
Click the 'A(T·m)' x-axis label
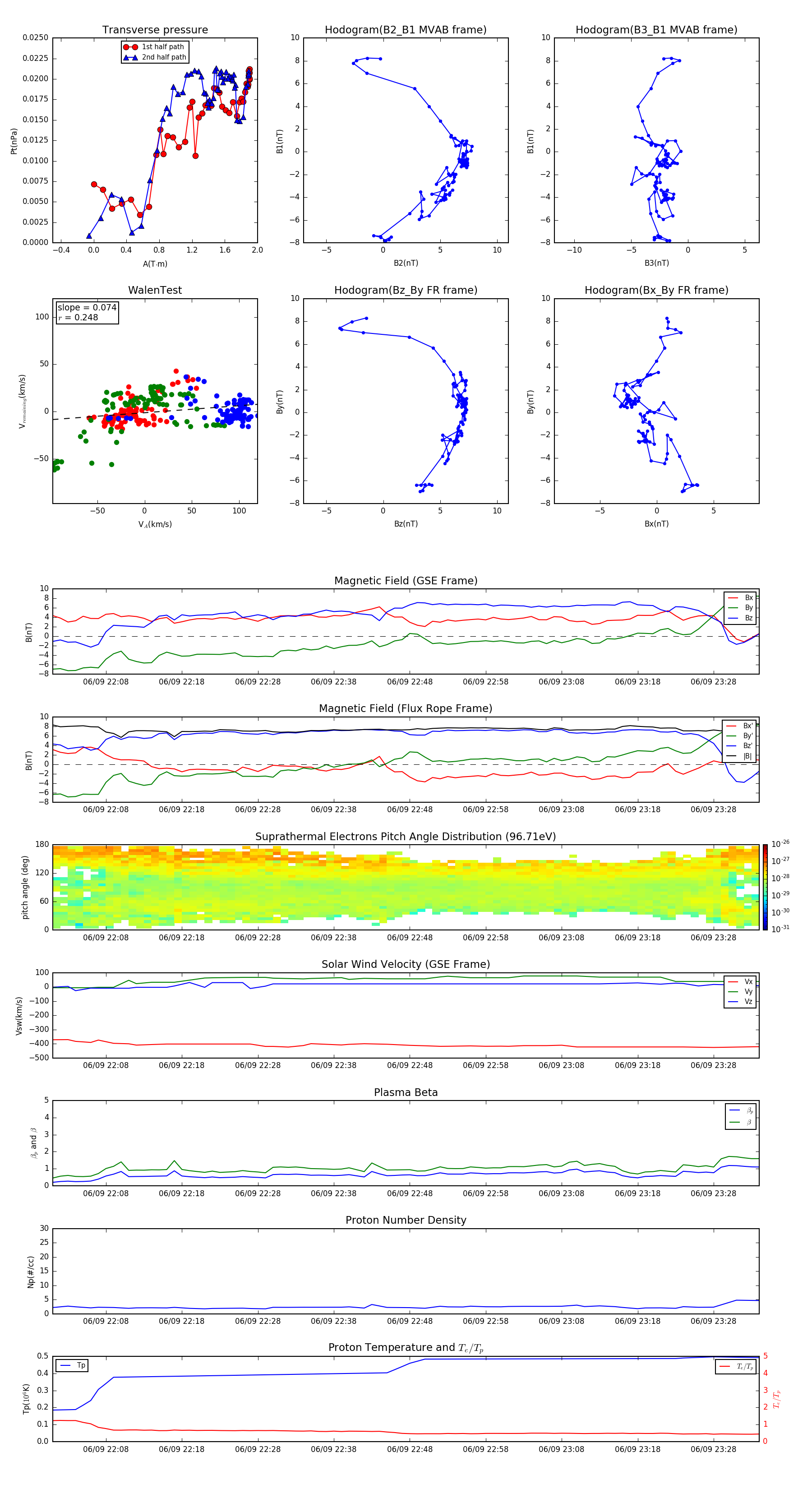155,264
